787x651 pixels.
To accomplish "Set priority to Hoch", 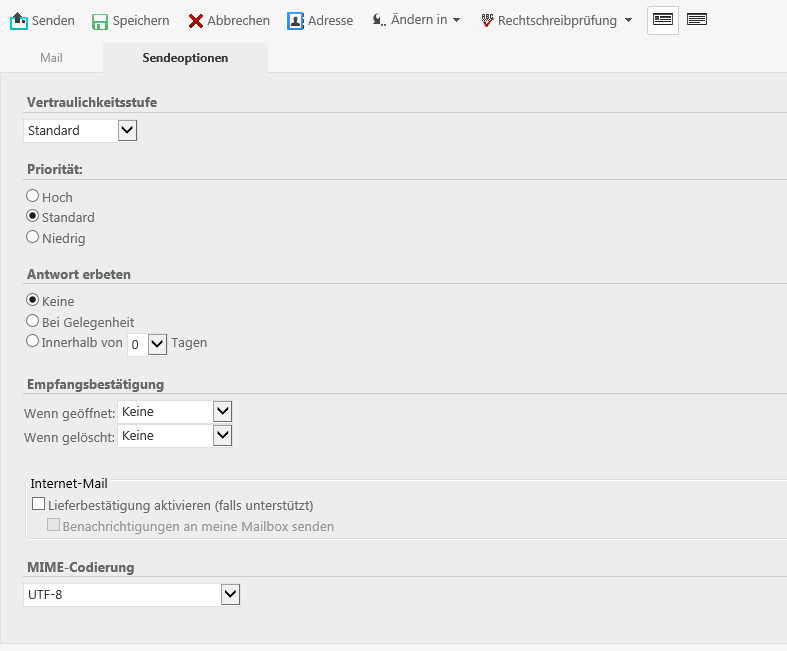I will click(33, 195).
